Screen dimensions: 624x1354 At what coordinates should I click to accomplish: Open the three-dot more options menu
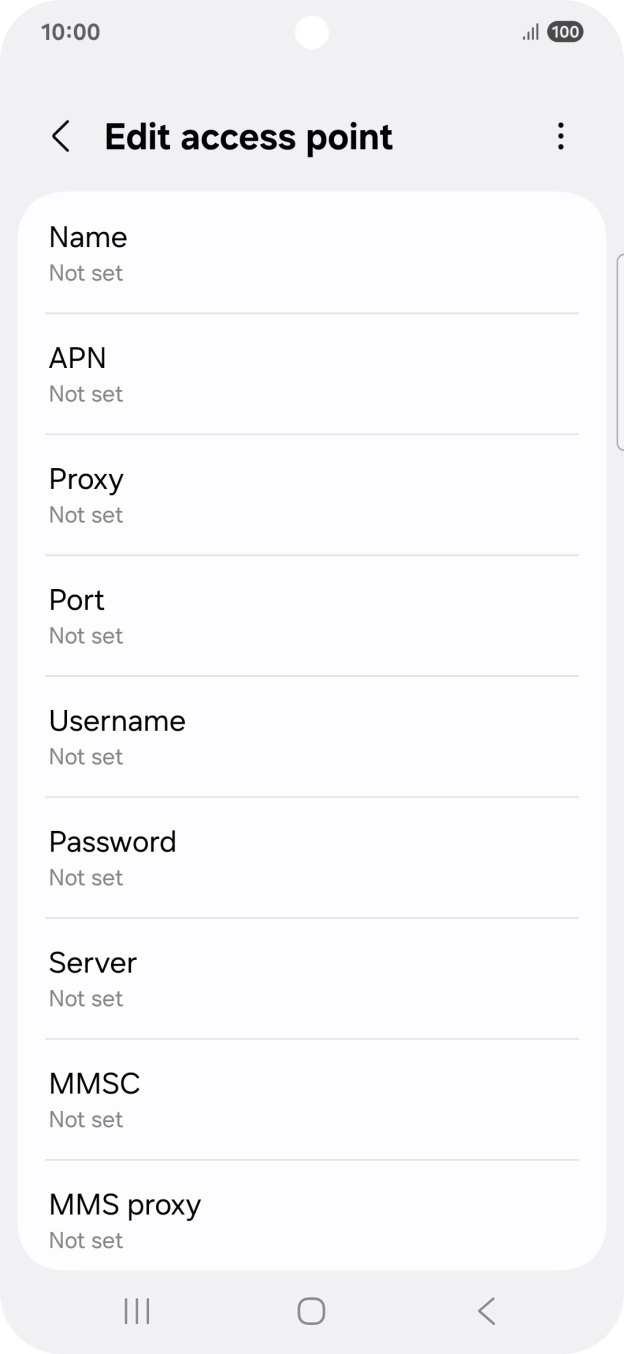[x=561, y=137]
